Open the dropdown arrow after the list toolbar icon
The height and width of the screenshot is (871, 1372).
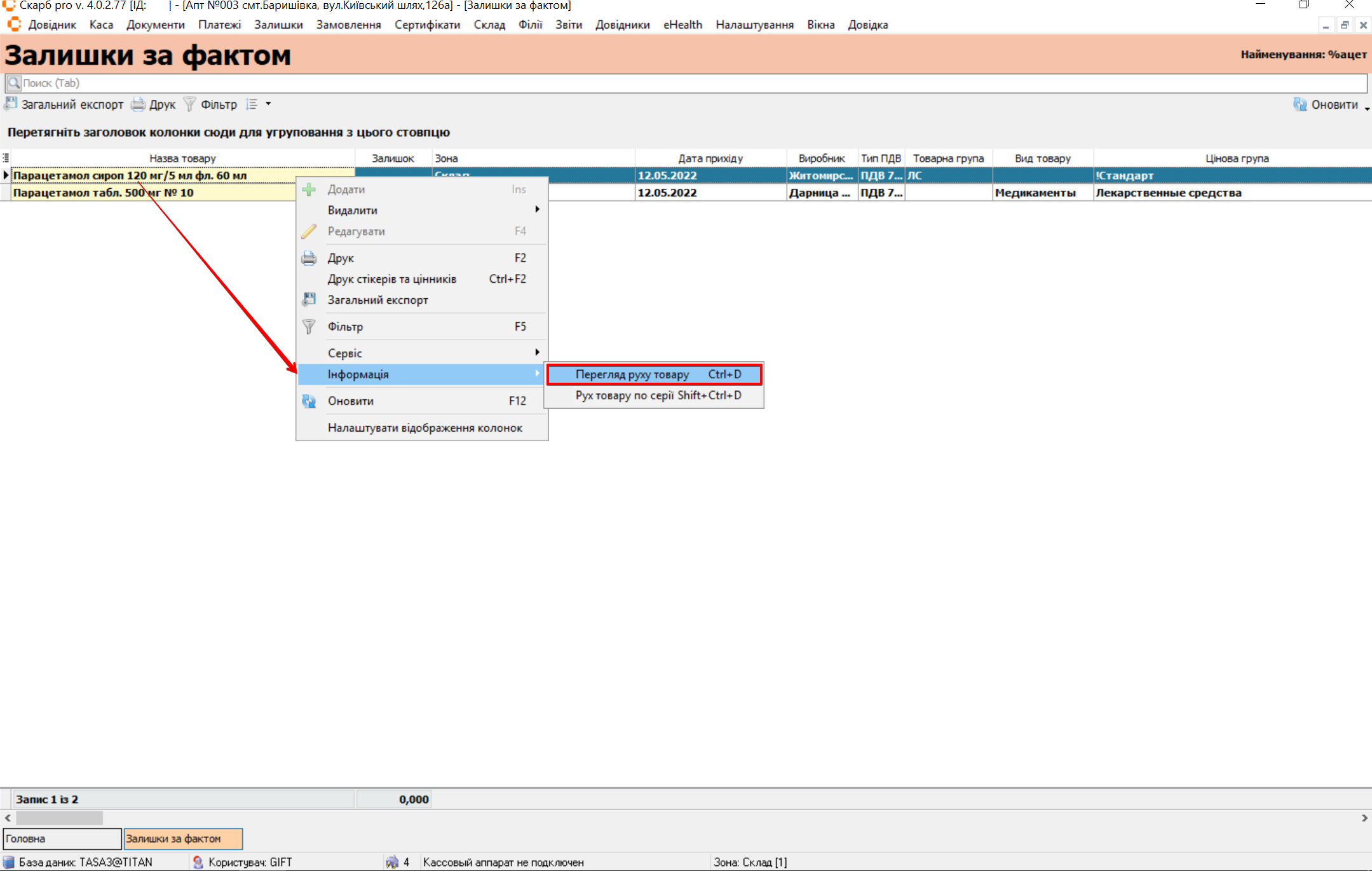[268, 104]
